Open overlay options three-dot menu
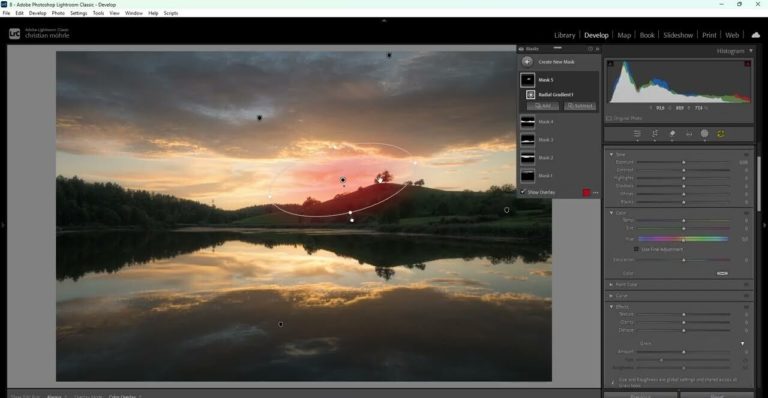 pos(596,193)
